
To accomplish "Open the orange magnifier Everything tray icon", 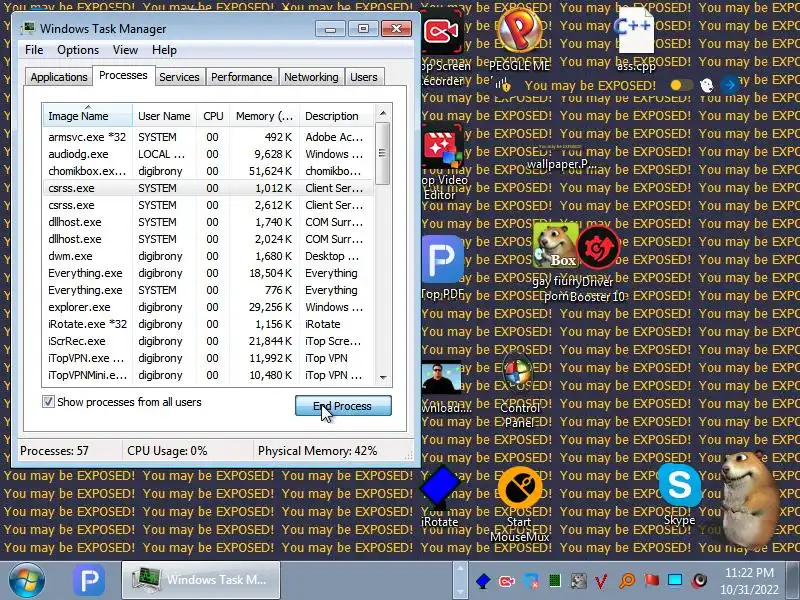I will [627, 581].
